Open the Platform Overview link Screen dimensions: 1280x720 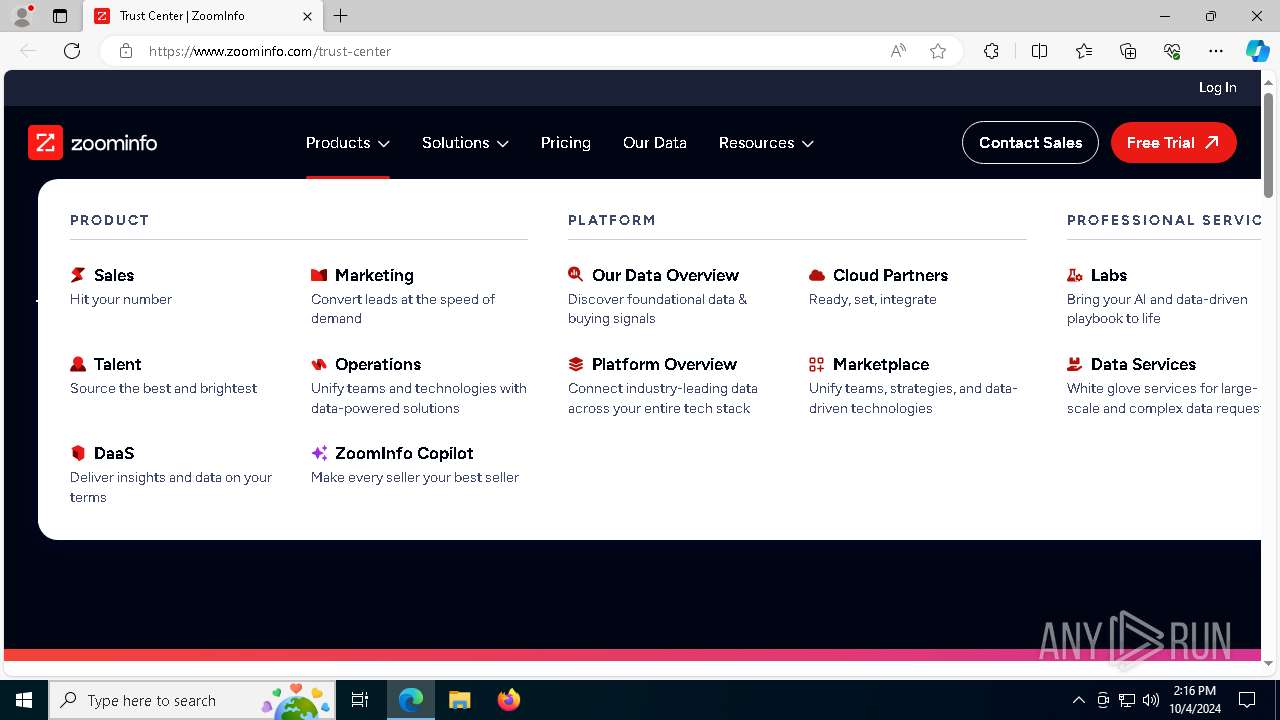click(664, 364)
